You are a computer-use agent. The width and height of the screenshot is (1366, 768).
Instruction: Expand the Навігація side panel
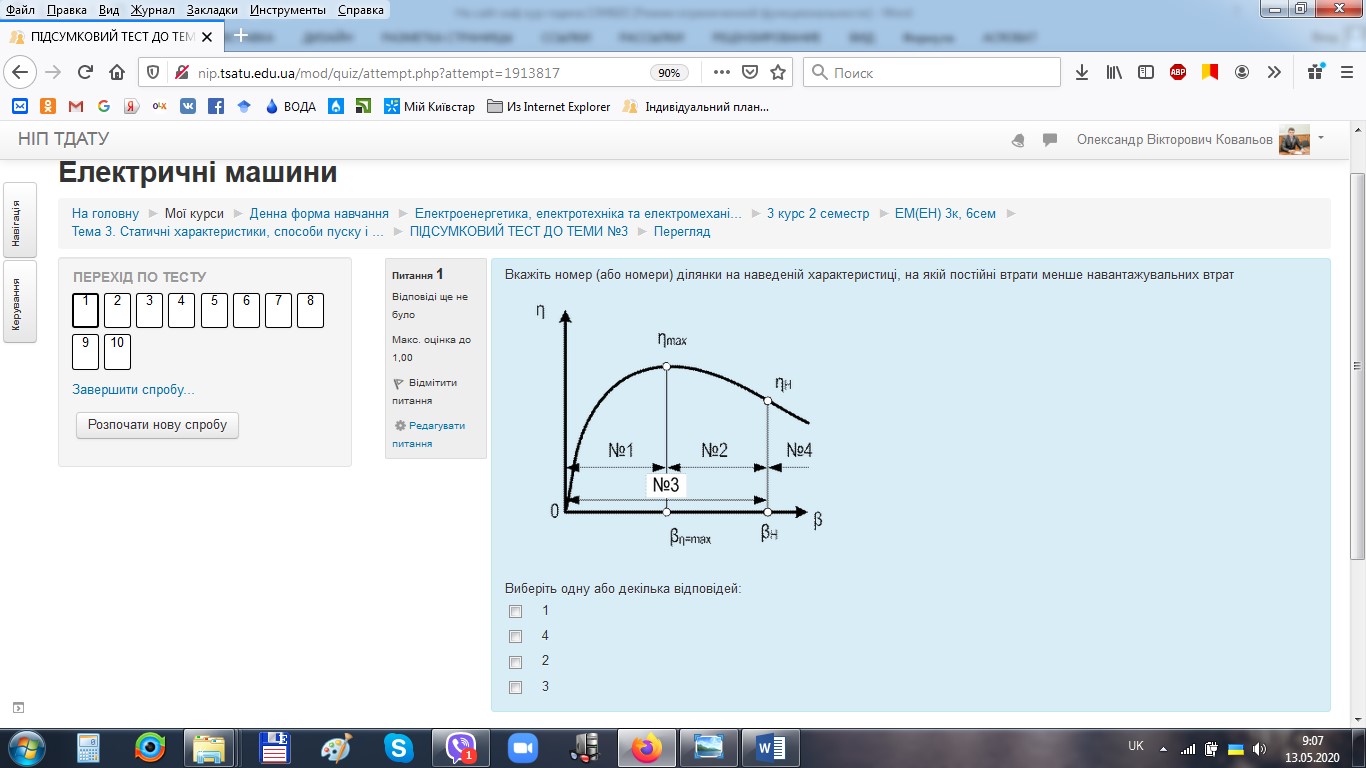point(19,220)
